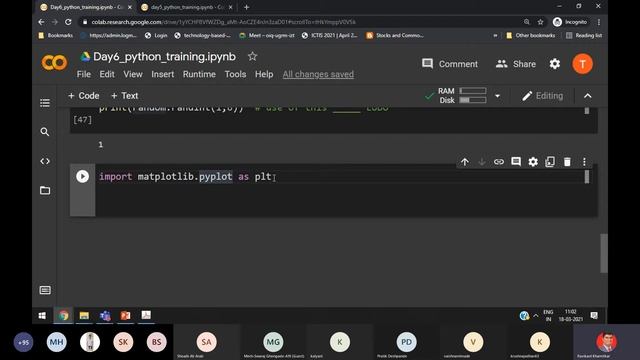Open the Edit menu
This screenshot has width=640, height=360.
(x=107, y=74)
